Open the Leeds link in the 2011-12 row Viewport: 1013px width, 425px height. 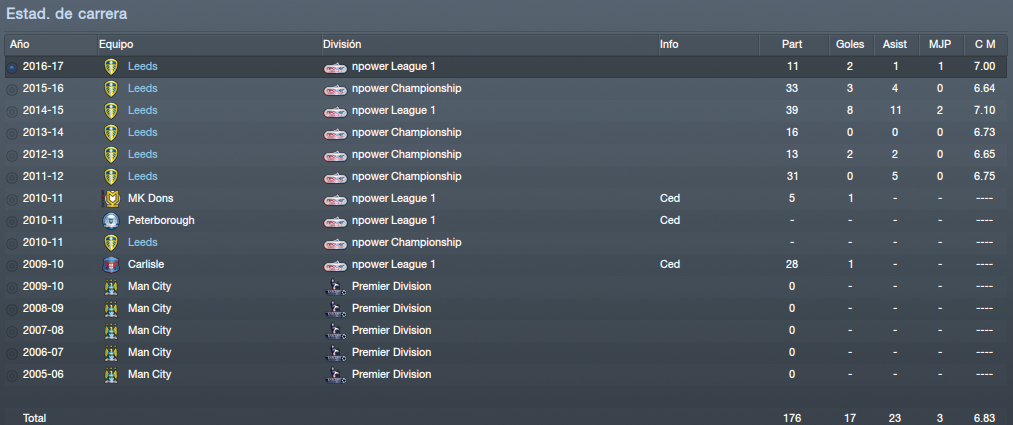(142, 176)
